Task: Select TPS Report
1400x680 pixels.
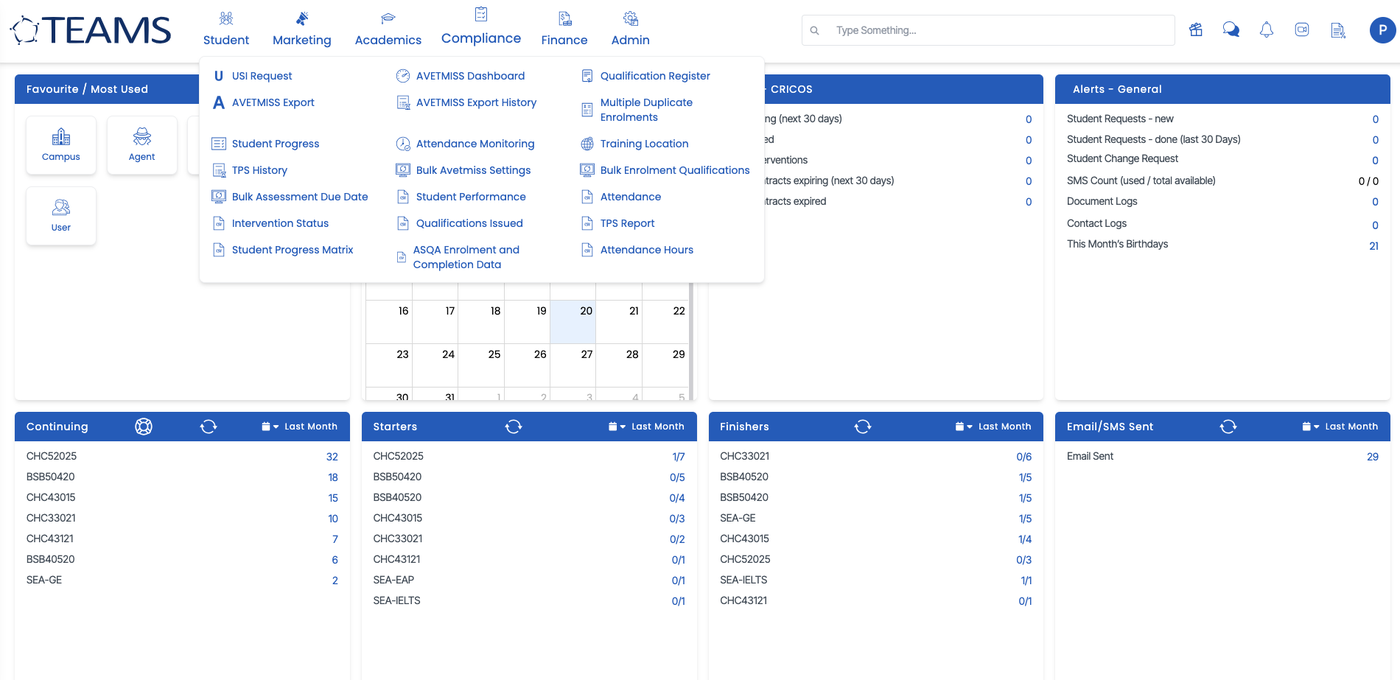Action: [627, 224]
